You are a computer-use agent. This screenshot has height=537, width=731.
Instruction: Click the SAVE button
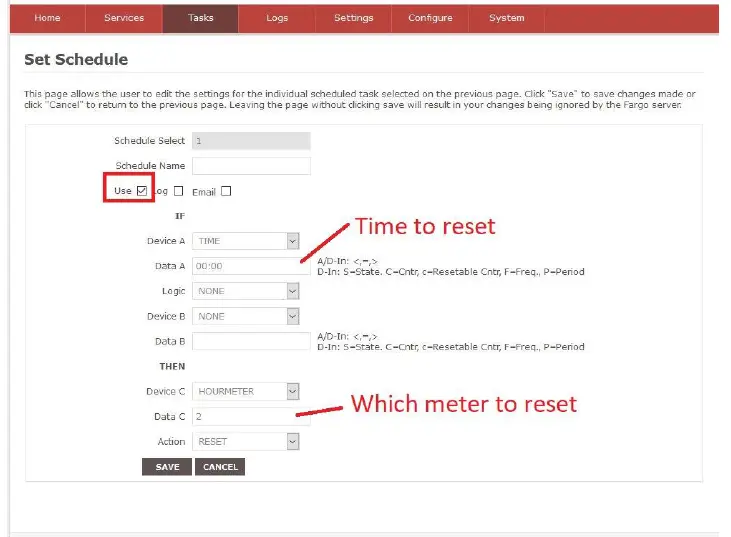[167, 467]
